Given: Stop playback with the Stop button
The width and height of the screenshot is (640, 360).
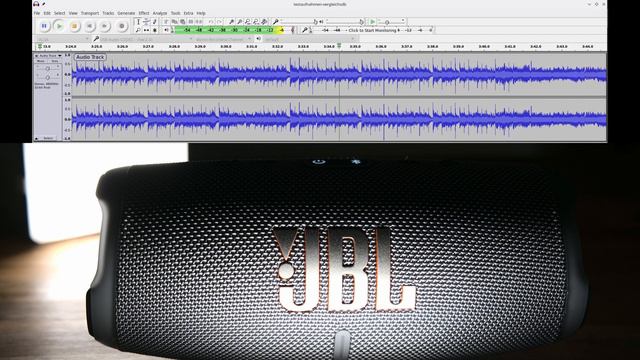Looking at the screenshot, I should [74, 26].
